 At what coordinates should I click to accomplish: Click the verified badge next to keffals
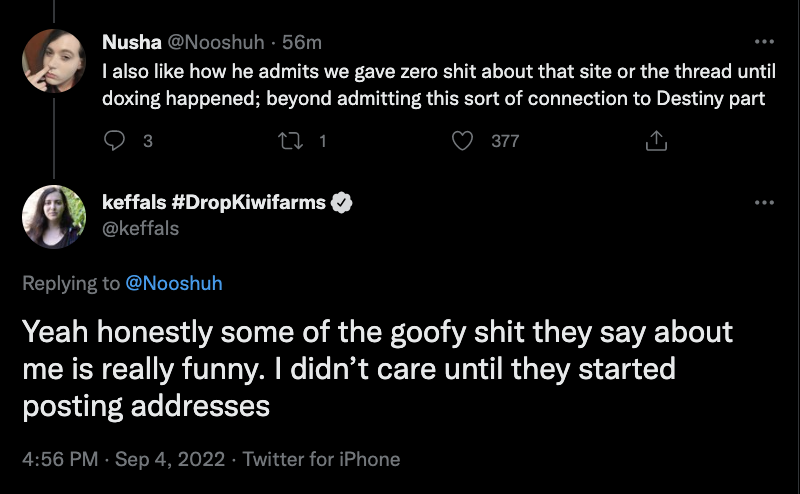[341, 203]
